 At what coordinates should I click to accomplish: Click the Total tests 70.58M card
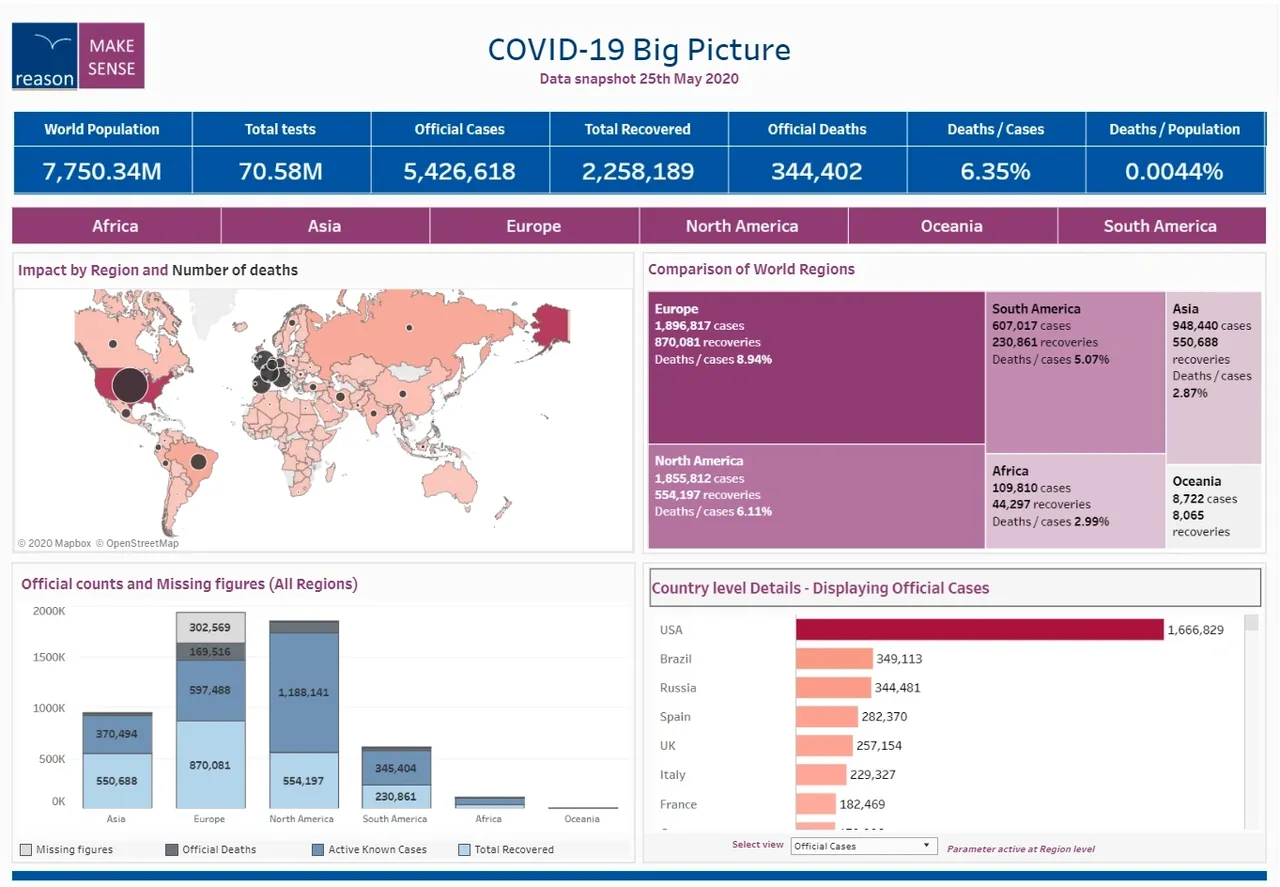pyautogui.click(x=281, y=153)
